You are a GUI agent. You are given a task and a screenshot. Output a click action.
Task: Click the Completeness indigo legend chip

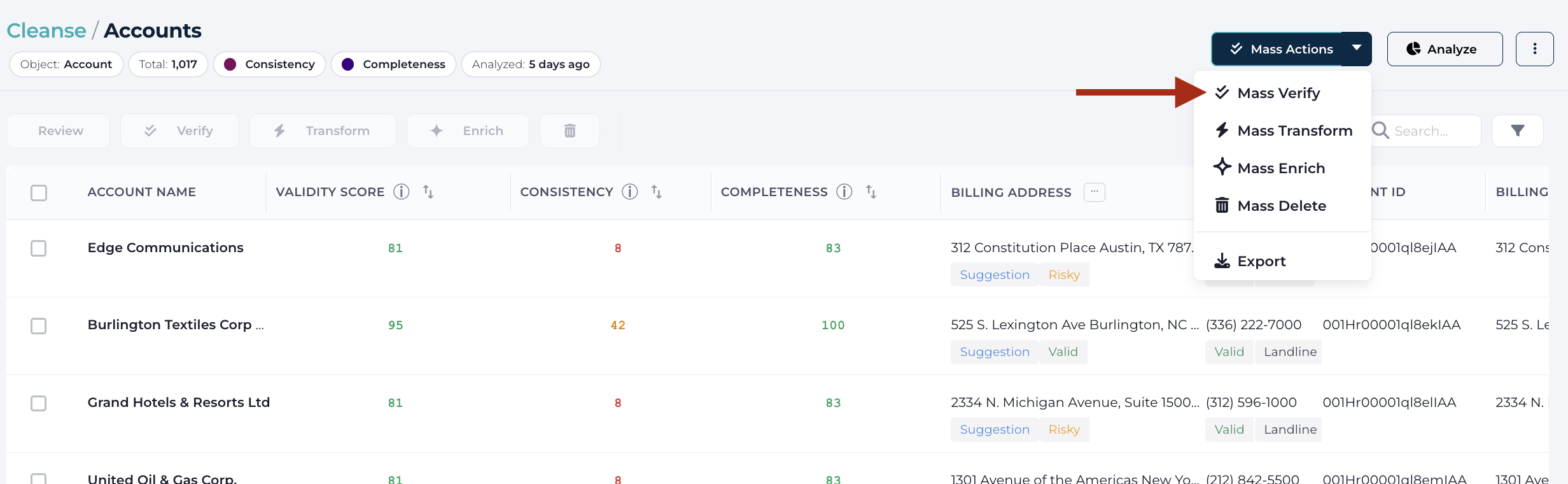click(393, 64)
